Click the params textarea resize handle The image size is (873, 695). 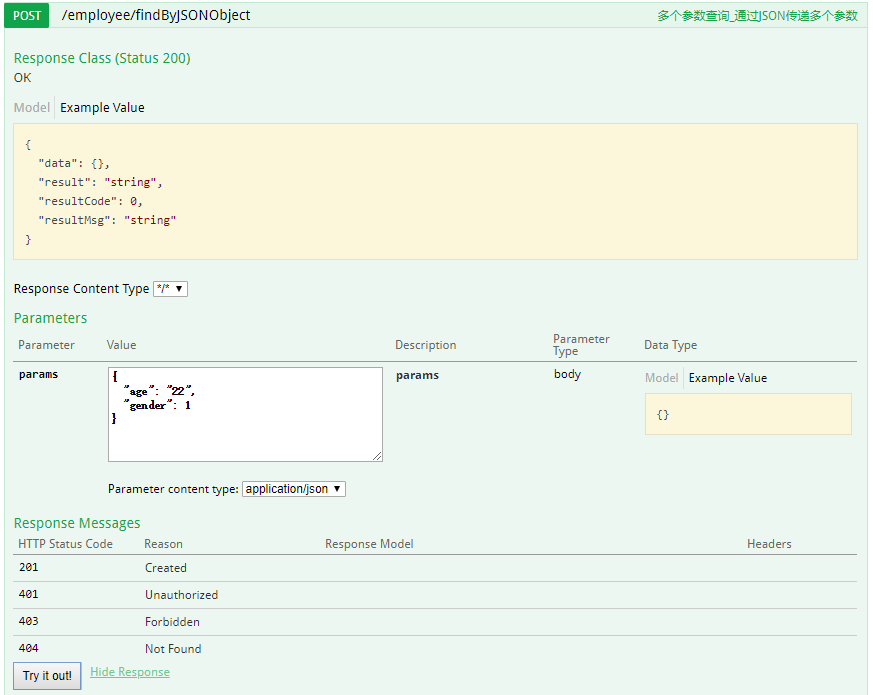click(x=377, y=456)
